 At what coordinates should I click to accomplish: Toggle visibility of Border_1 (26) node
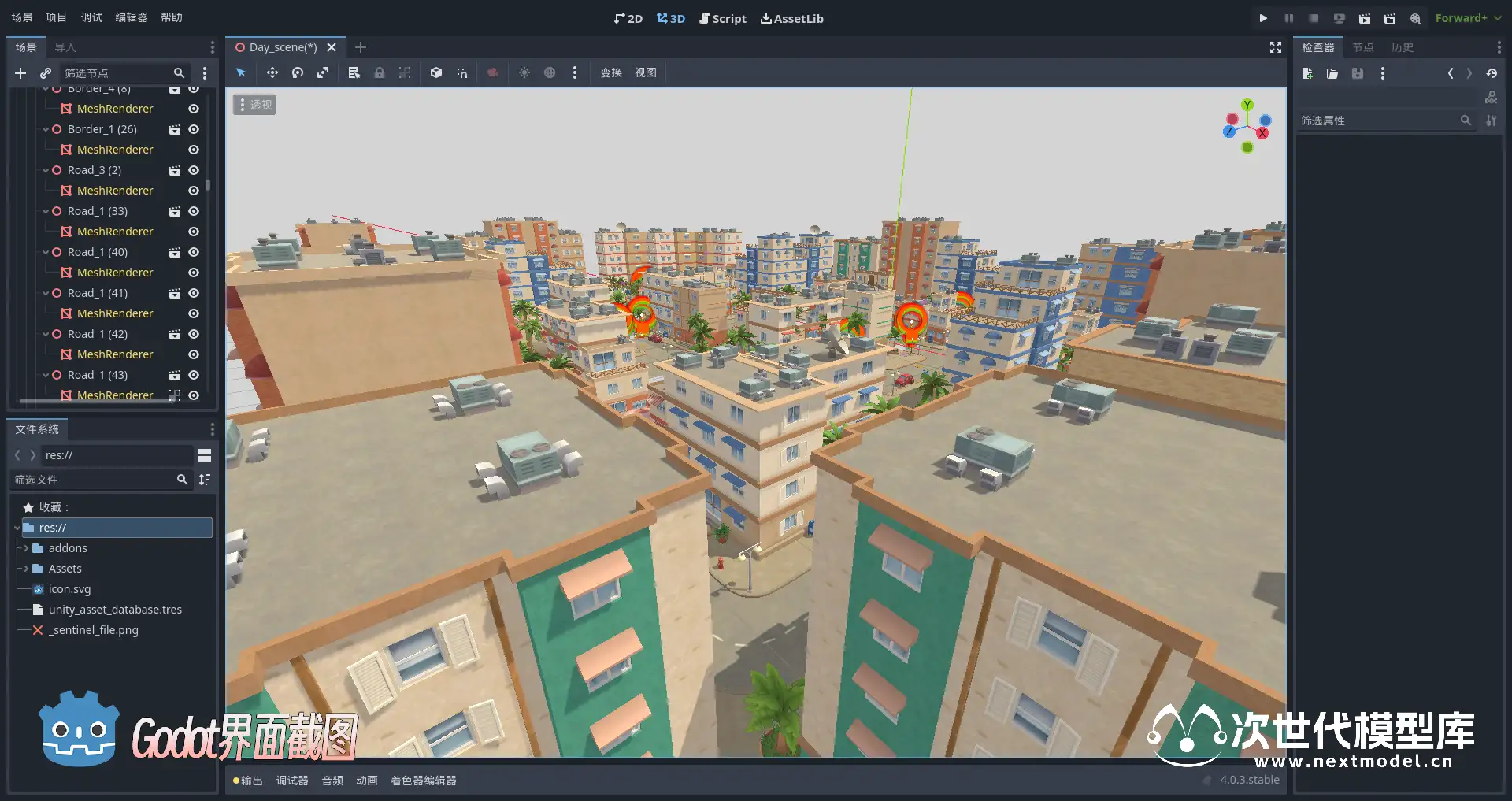click(x=194, y=129)
